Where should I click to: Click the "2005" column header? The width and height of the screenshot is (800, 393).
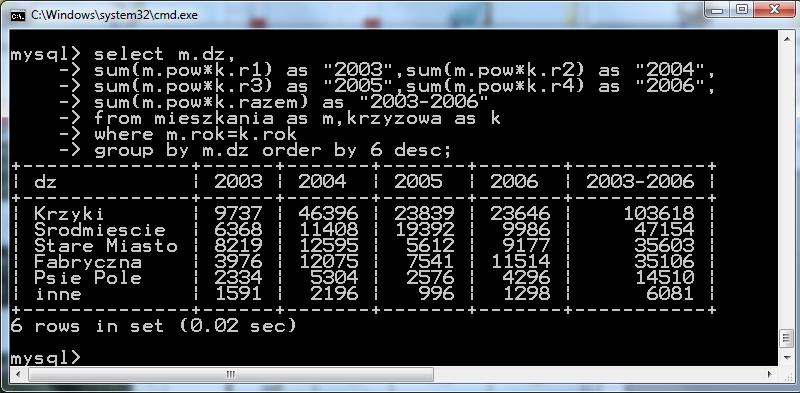pos(418,181)
